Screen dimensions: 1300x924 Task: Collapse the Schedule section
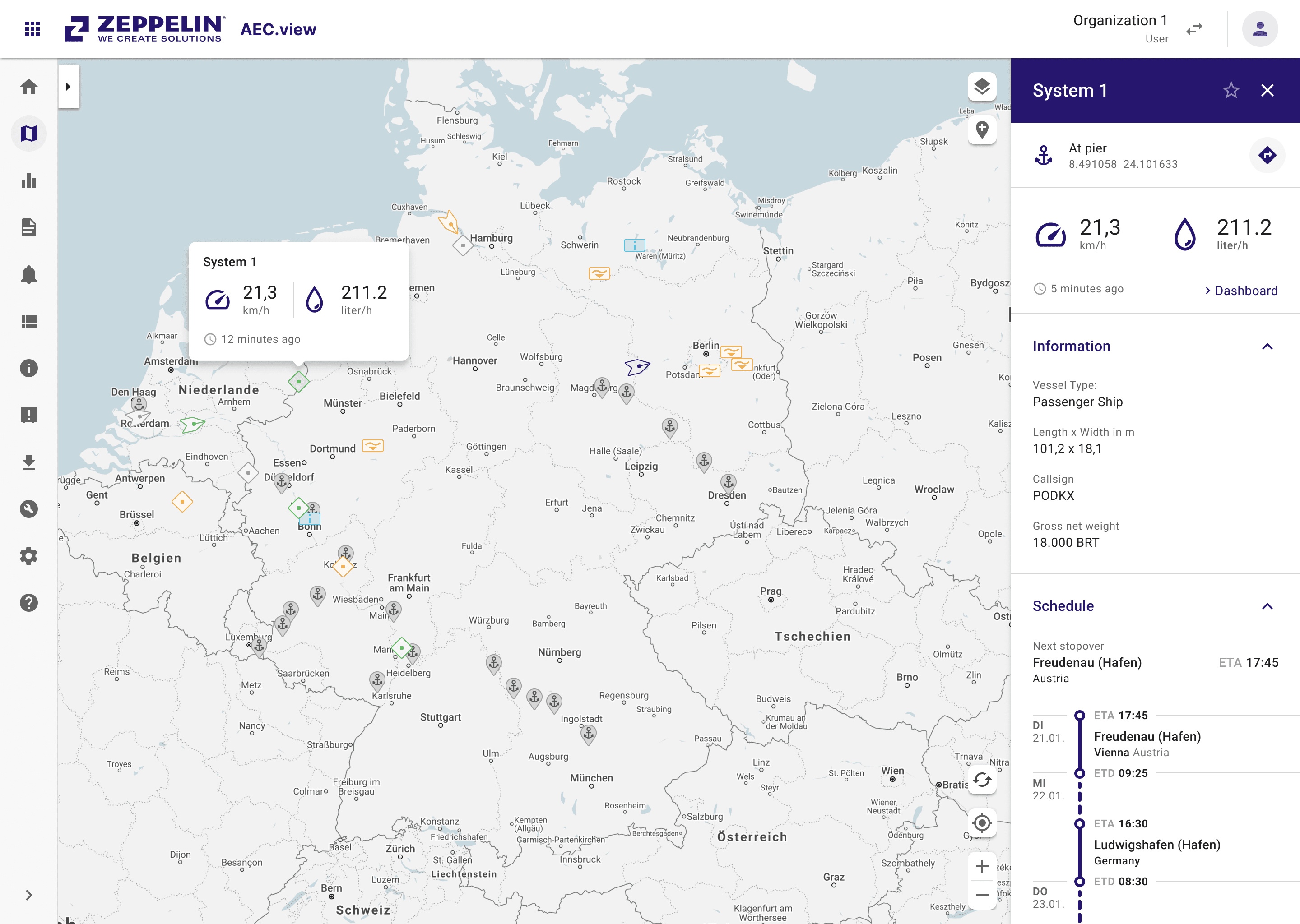click(1267, 606)
